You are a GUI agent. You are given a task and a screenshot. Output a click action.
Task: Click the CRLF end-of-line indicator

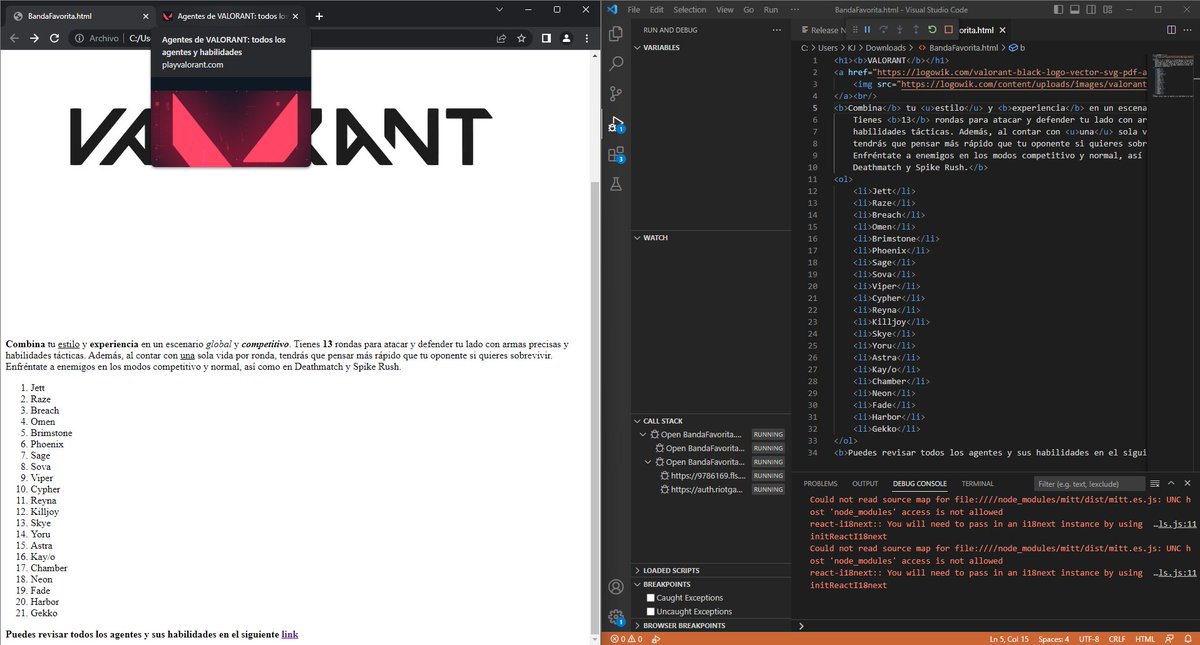point(1117,639)
